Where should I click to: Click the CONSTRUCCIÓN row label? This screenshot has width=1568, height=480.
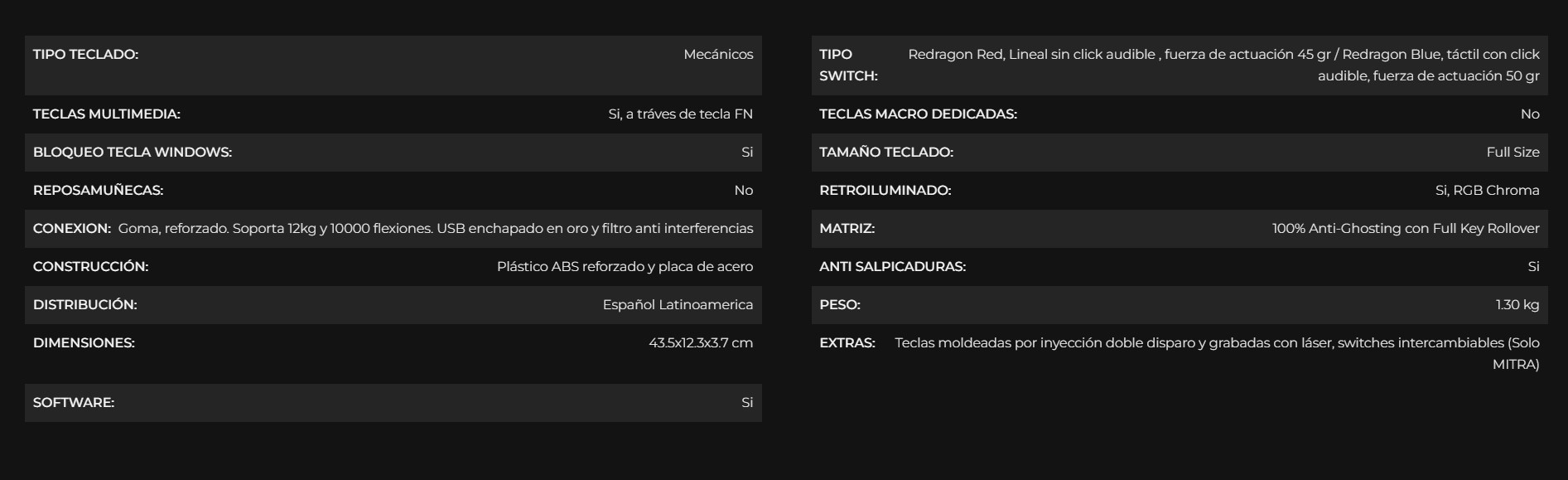pyautogui.click(x=90, y=267)
